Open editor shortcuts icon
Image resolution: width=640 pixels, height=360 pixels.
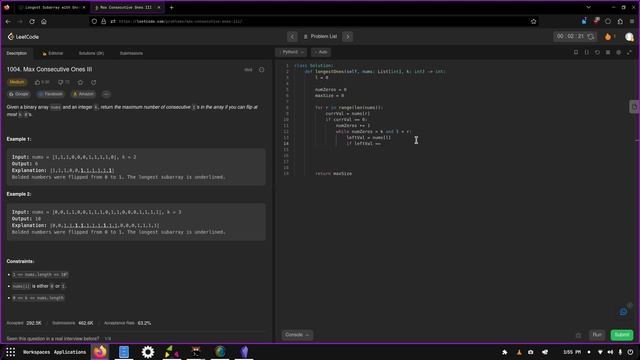click(608, 52)
